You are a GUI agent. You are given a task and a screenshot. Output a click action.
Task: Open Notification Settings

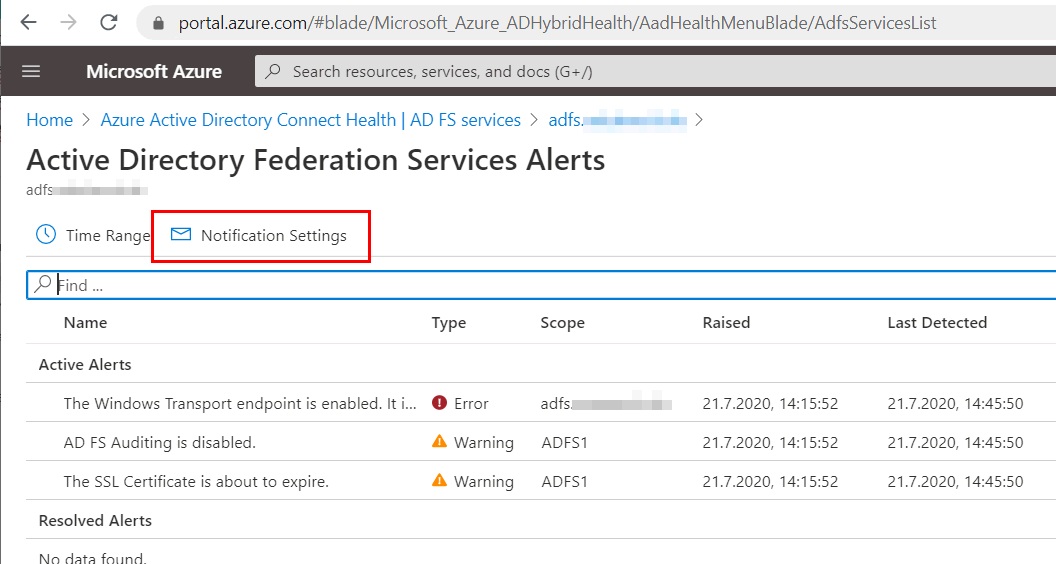(259, 235)
